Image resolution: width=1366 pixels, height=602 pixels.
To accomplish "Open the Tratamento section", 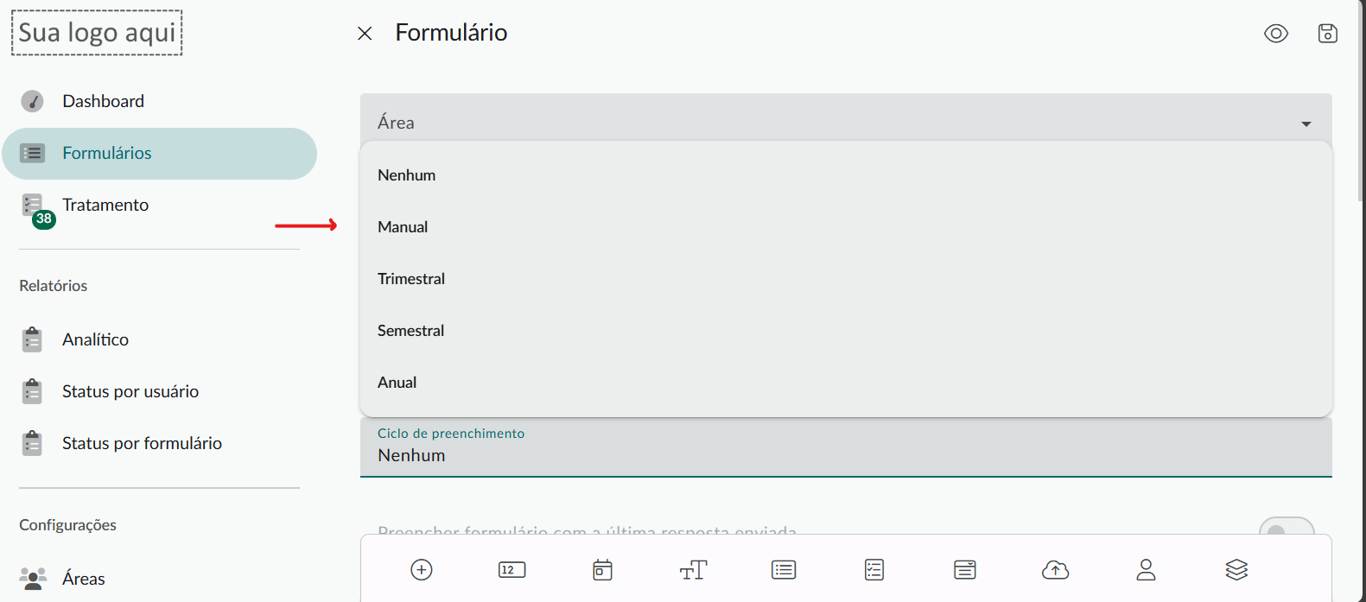I will (x=105, y=205).
